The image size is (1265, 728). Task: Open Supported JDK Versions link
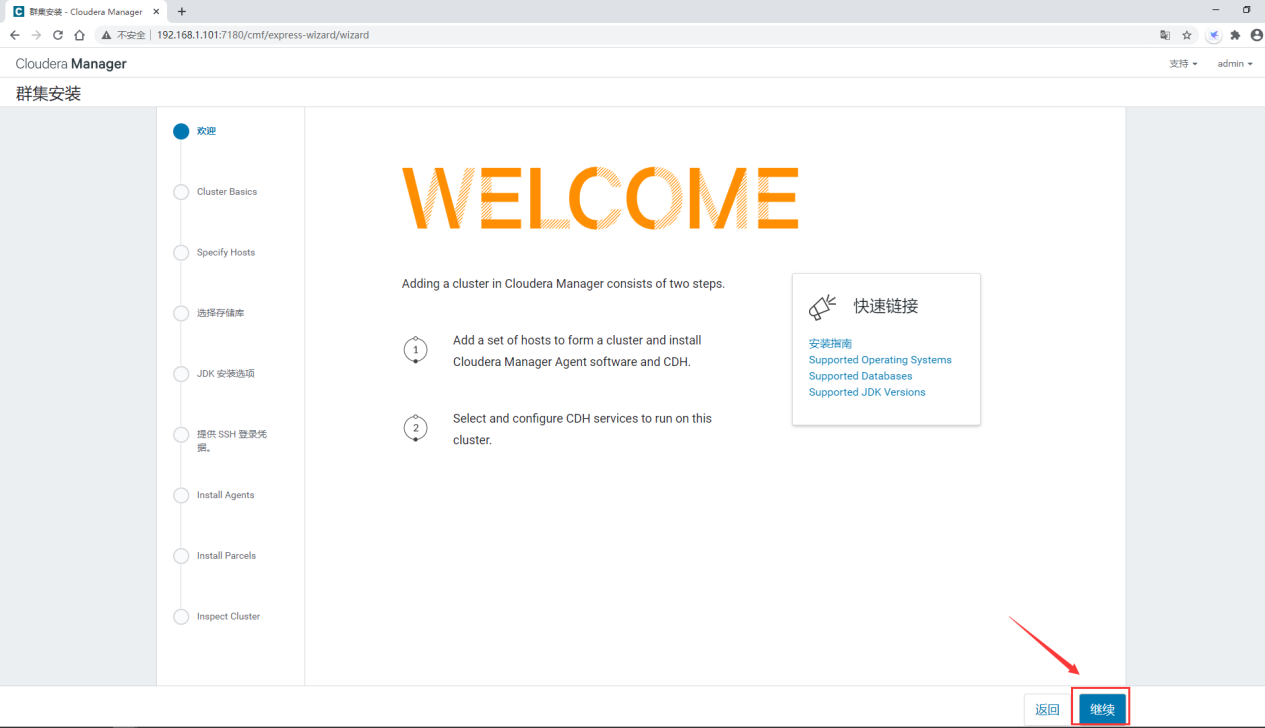point(867,392)
